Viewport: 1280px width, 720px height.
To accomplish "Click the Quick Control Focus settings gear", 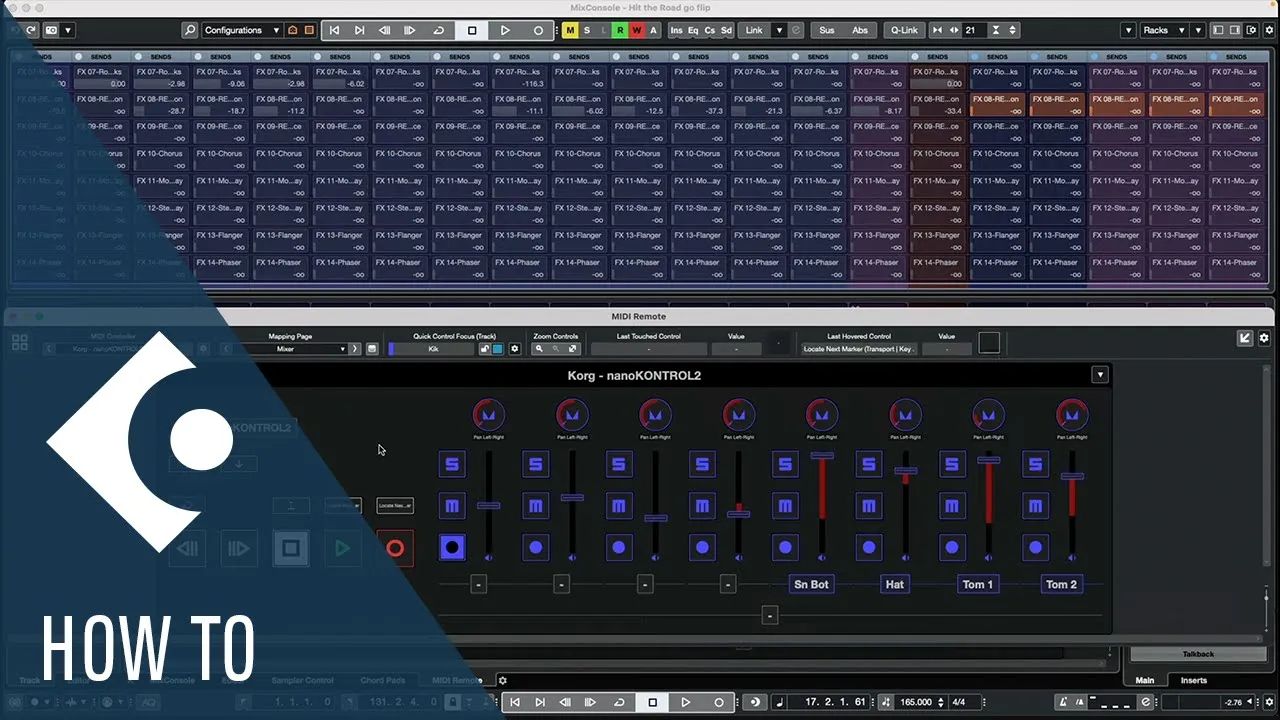I will [x=515, y=349].
